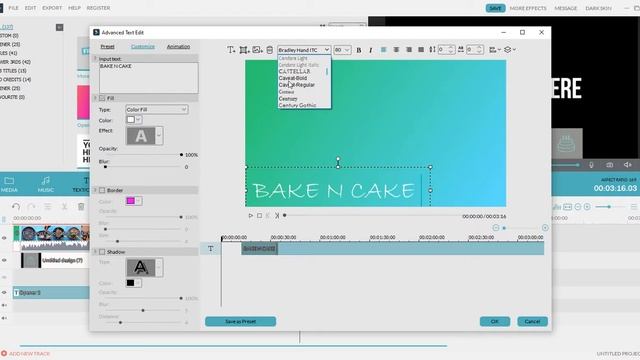This screenshot has width=640, height=360.
Task: Open the layer order dropdown icon
Action: [x=510, y=49]
